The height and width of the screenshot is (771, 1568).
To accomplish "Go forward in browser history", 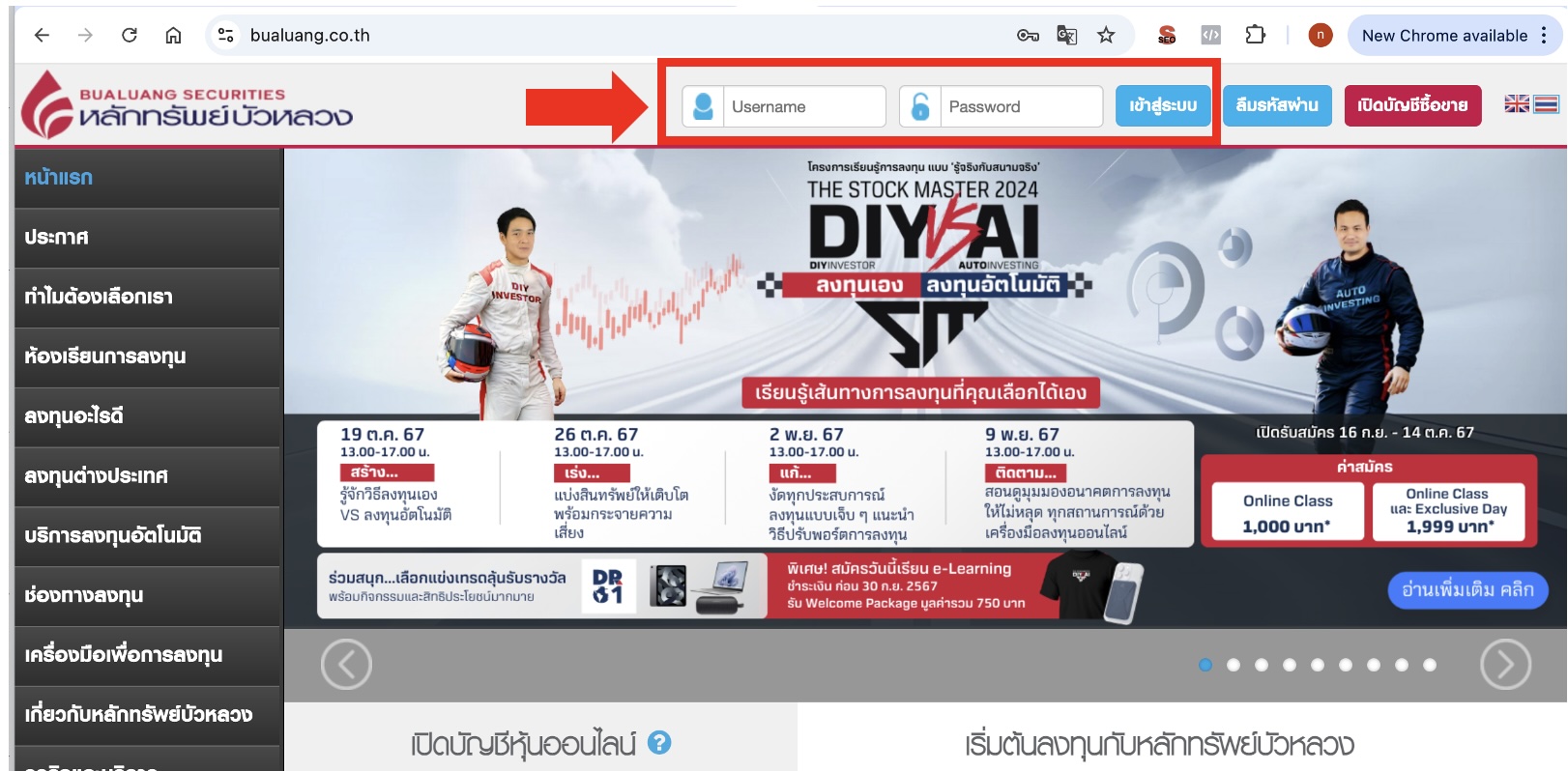I will (85, 36).
